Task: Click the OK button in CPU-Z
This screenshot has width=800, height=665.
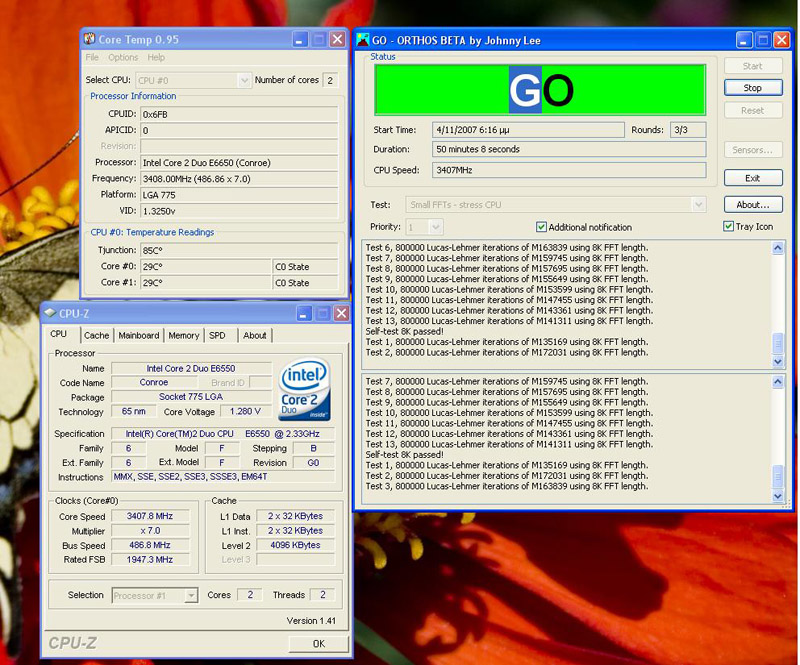Action: [319, 644]
